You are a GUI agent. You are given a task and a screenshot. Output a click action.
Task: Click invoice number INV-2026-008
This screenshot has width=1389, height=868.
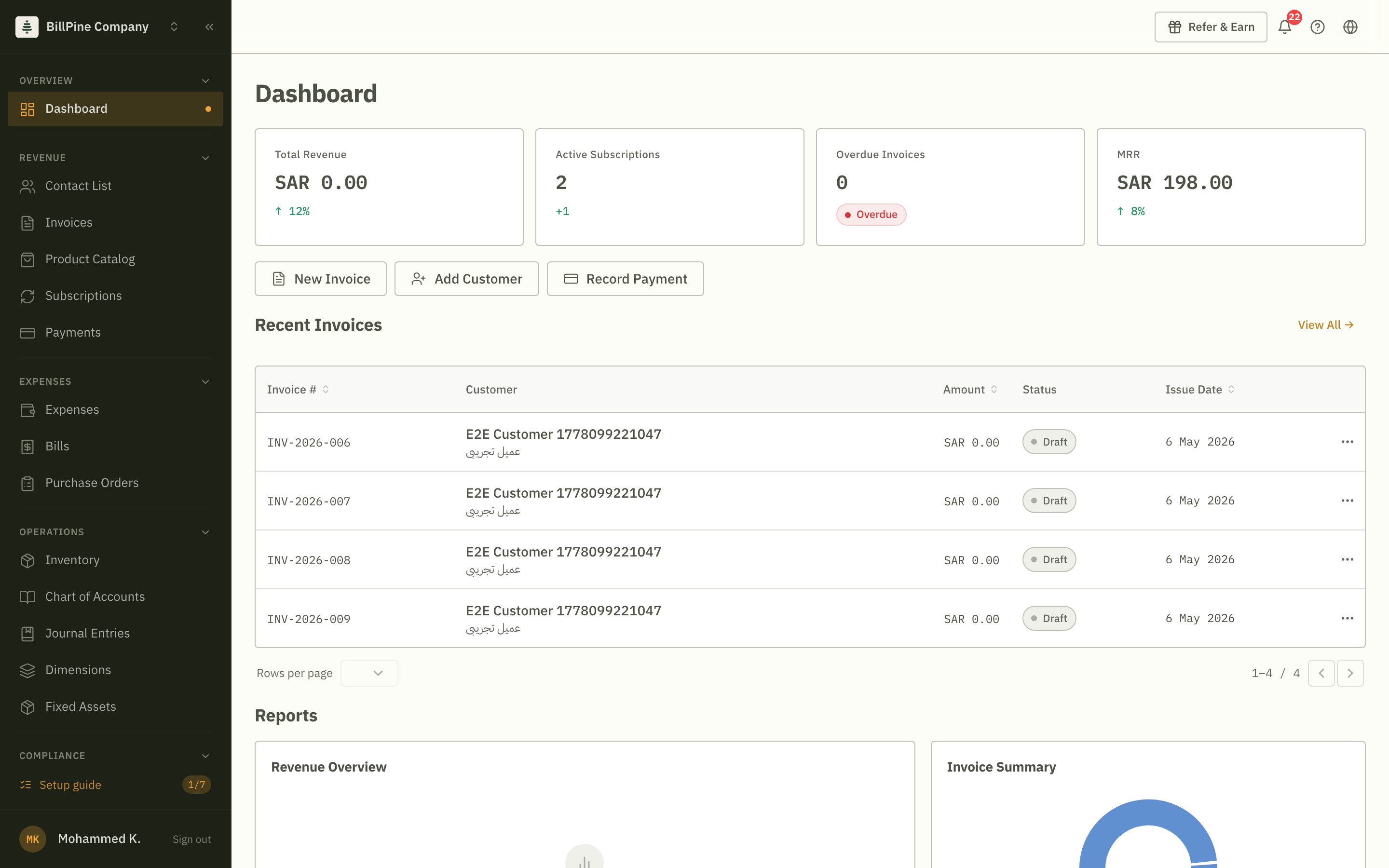pos(309,560)
